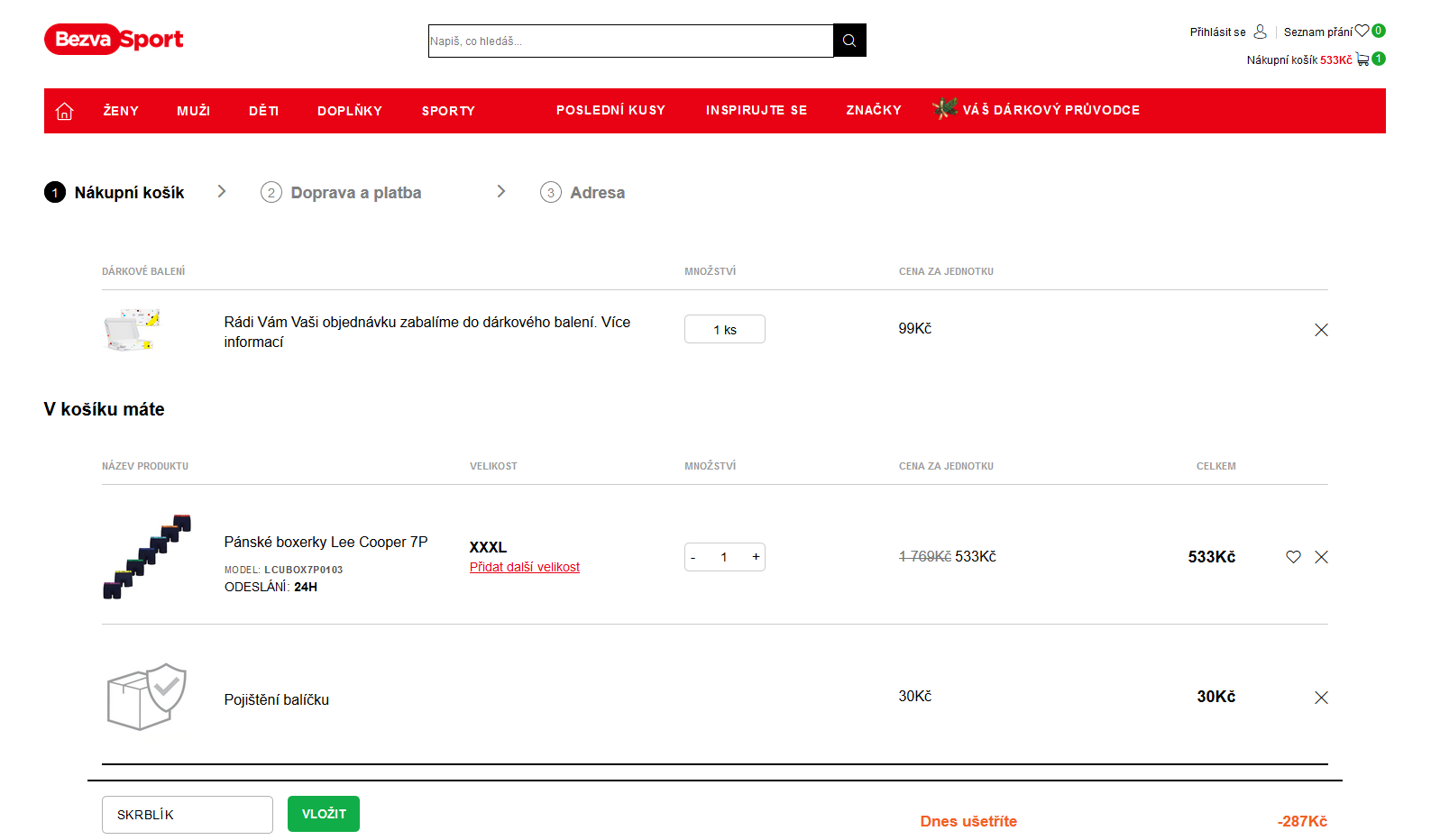1431x840 pixels.
Task: Click the MODEL LCUBOX7P0103 text
Action: click(x=283, y=570)
